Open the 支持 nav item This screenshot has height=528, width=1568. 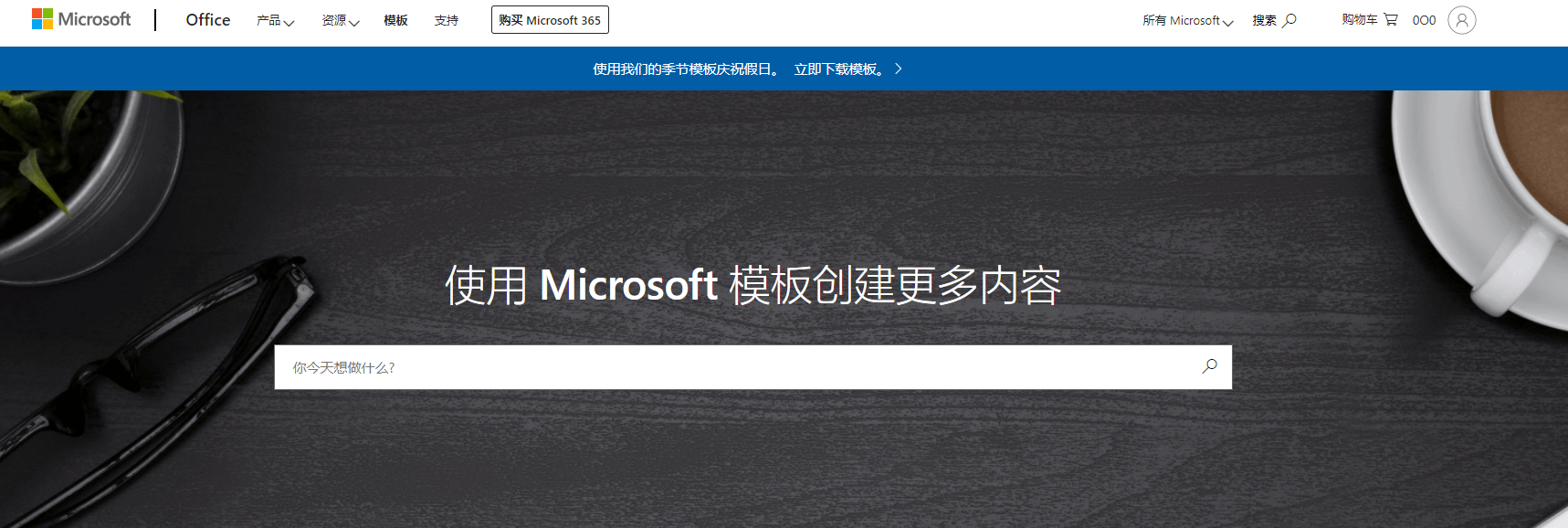[x=447, y=20]
